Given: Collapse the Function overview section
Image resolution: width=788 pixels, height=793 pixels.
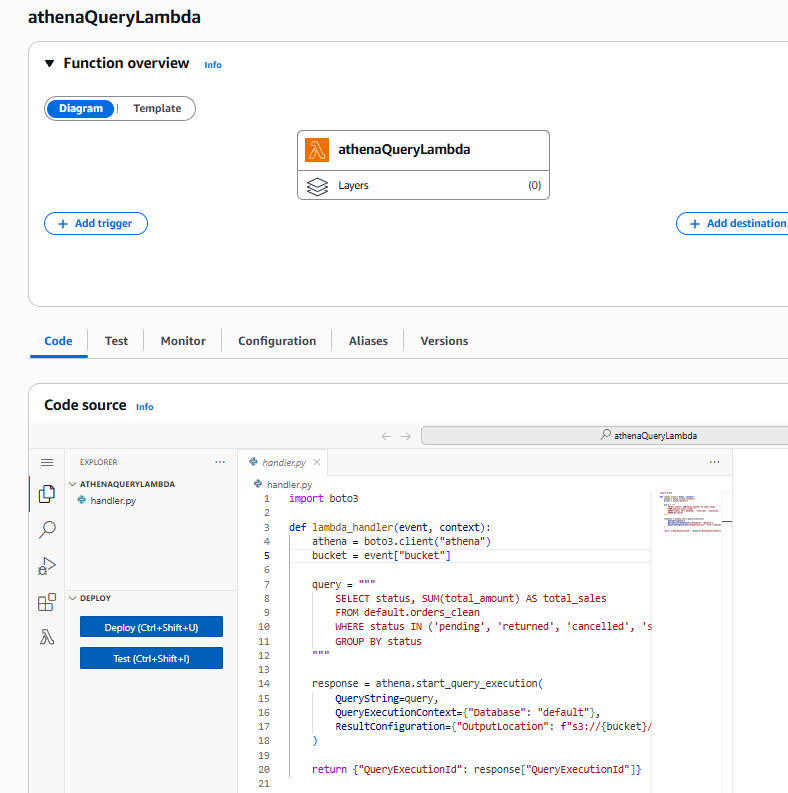Looking at the screenshot, I should [50, 63].
